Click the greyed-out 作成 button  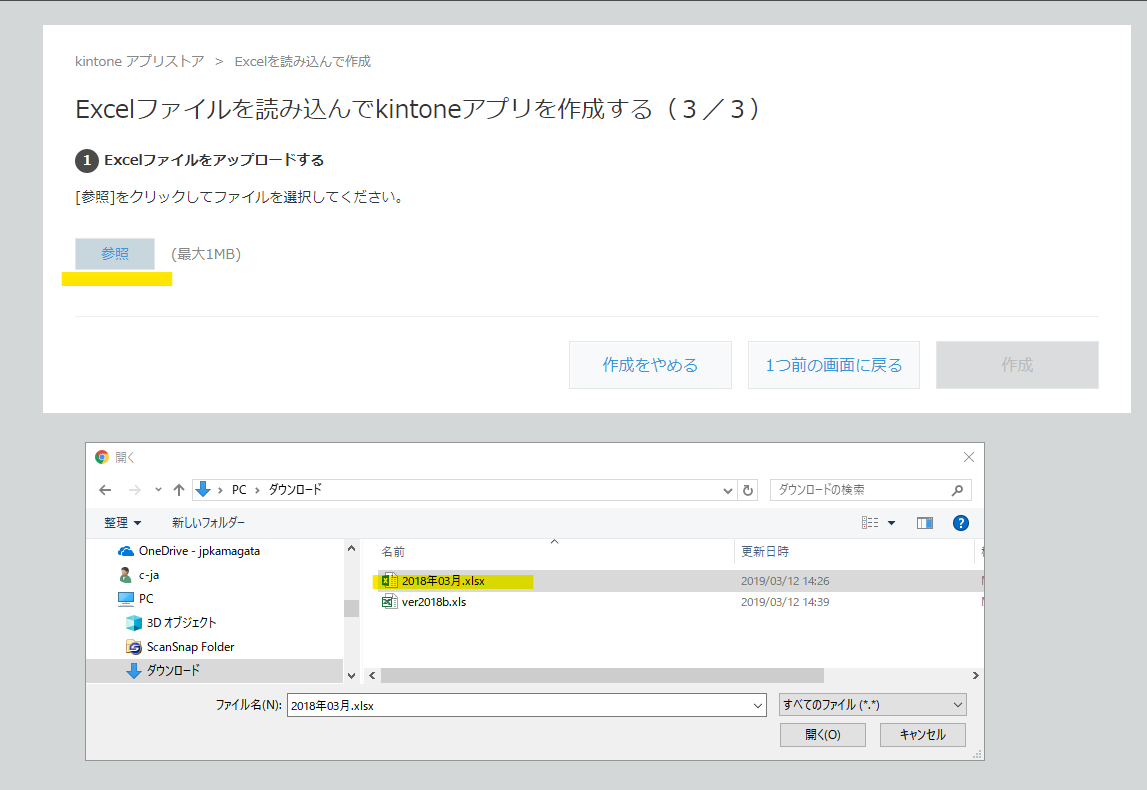pyautogui.click(x=1018, y=365)
